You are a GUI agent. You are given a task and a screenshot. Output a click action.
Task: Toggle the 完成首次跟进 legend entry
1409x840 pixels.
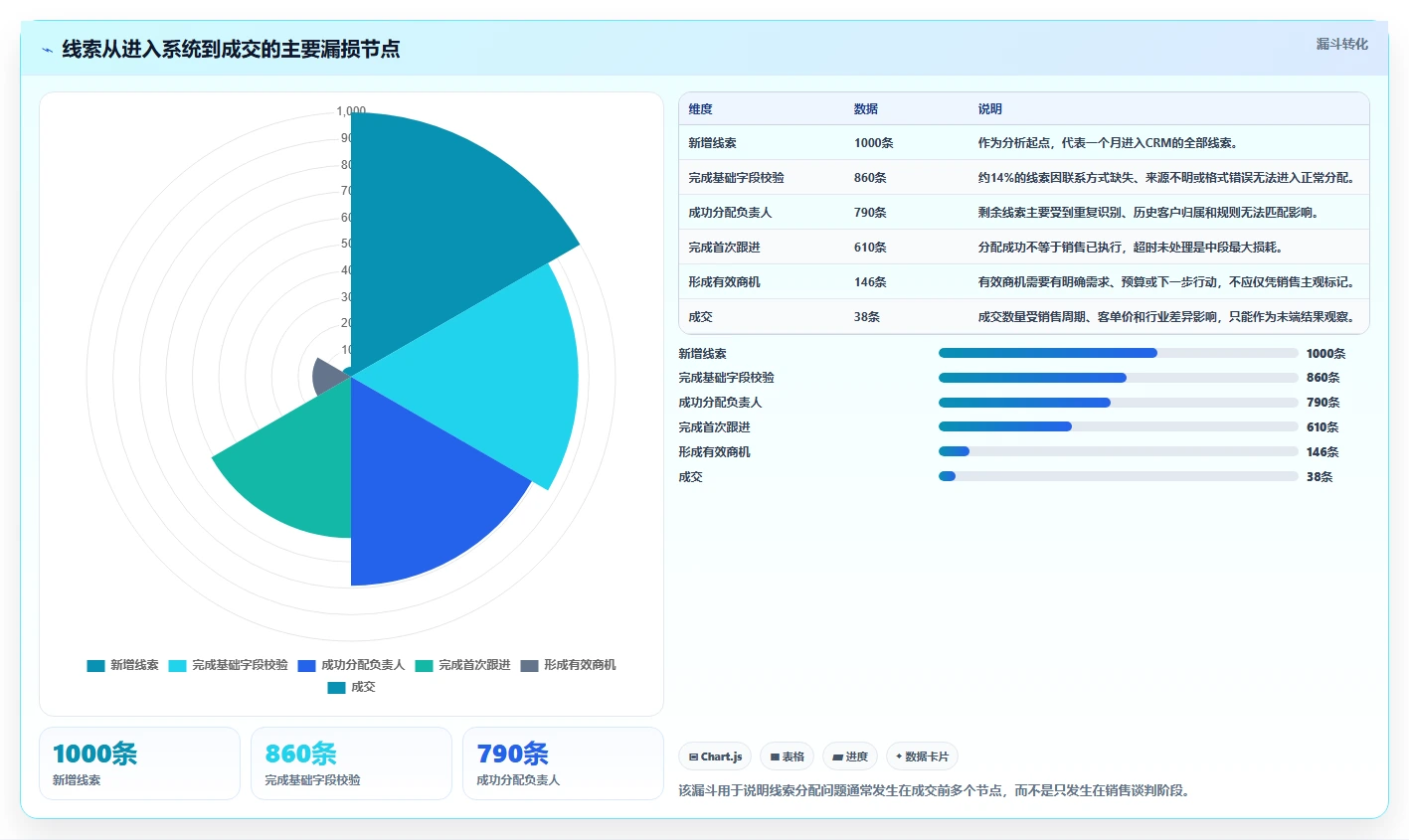click(462, 665)
